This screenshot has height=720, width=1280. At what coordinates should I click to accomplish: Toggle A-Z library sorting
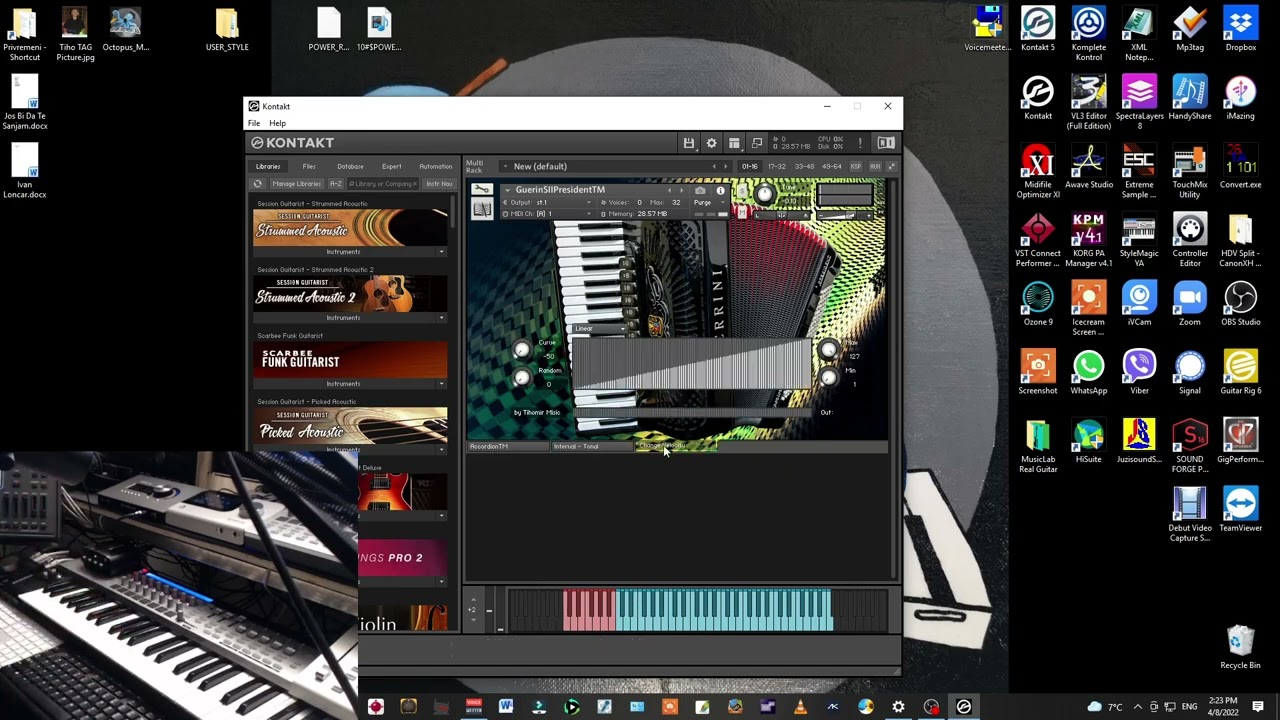(x=335, y=184)
